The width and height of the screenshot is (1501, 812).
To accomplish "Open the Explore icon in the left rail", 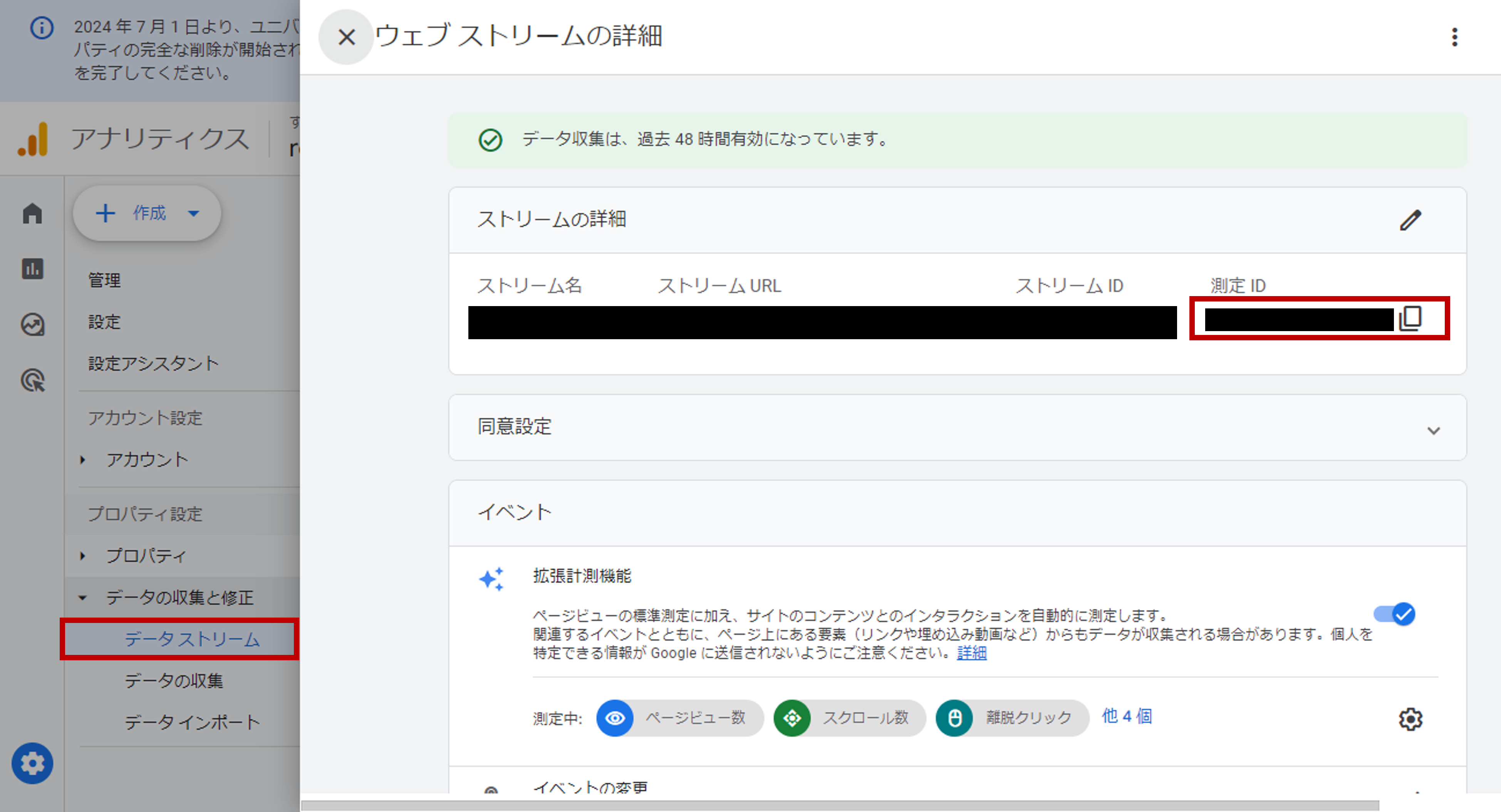I will tap(33, 325).
